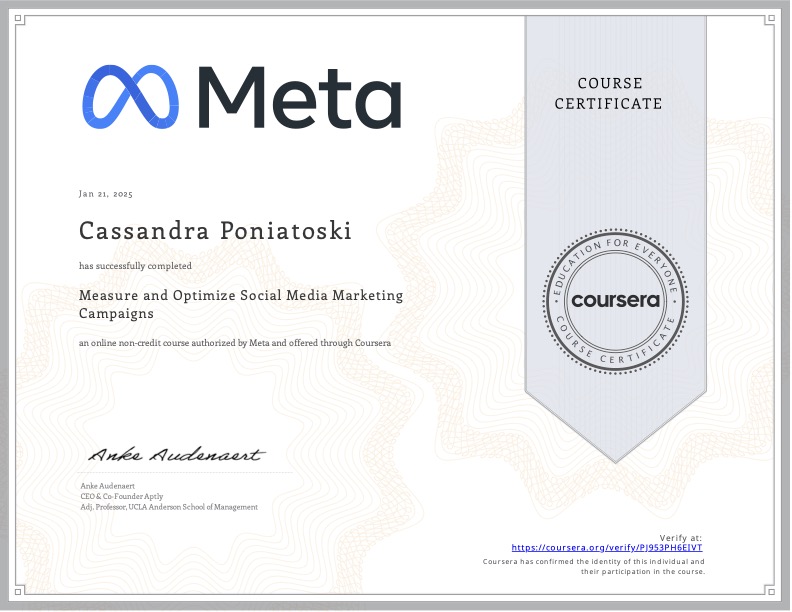Click the handwritten Anke Audenaert signature

tap(176, 455)
